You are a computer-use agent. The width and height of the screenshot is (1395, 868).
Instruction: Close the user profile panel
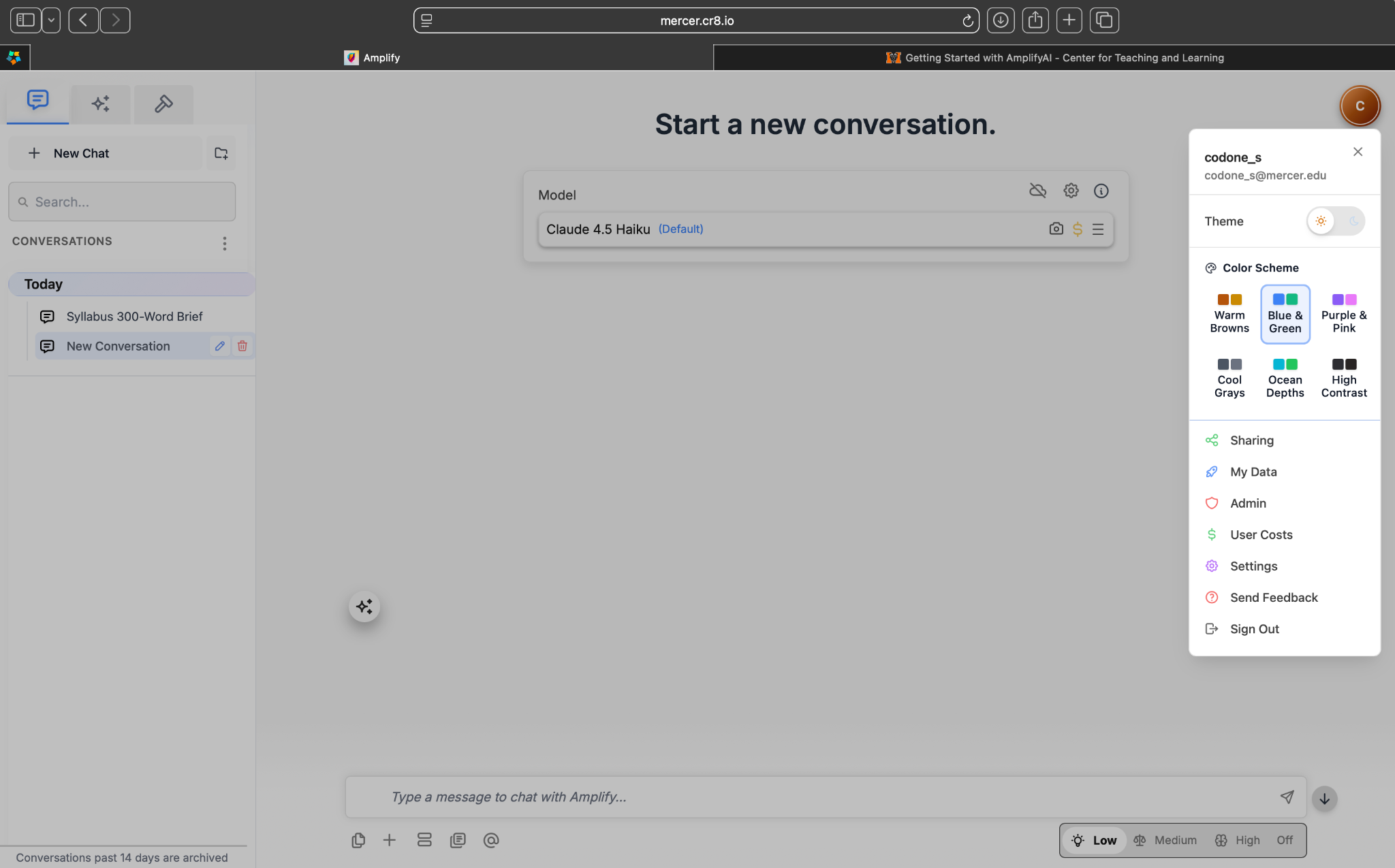pos(1358,152)
